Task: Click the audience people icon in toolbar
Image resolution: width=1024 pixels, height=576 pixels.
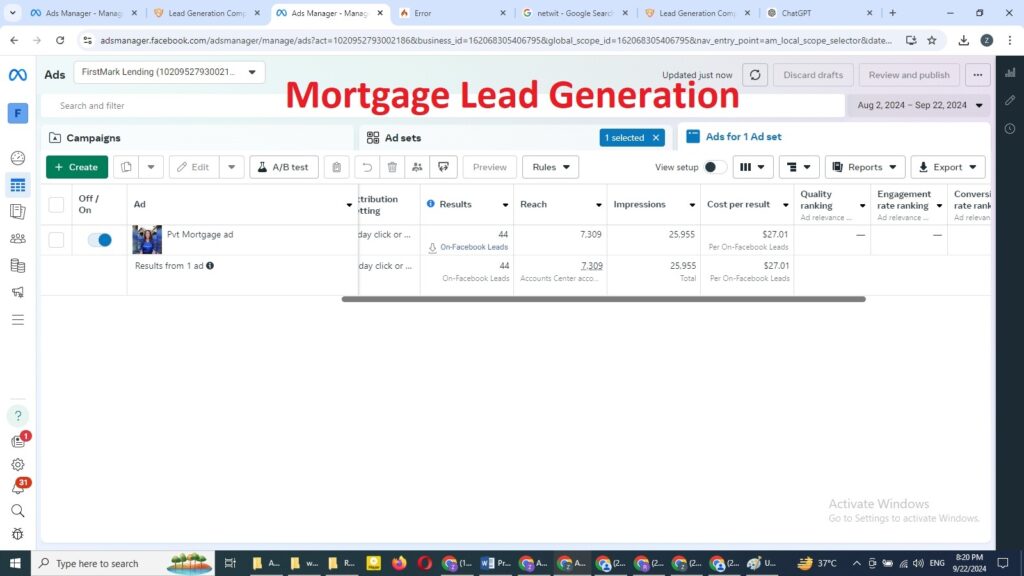Action: pyautogui.click(x=417, y=167)
